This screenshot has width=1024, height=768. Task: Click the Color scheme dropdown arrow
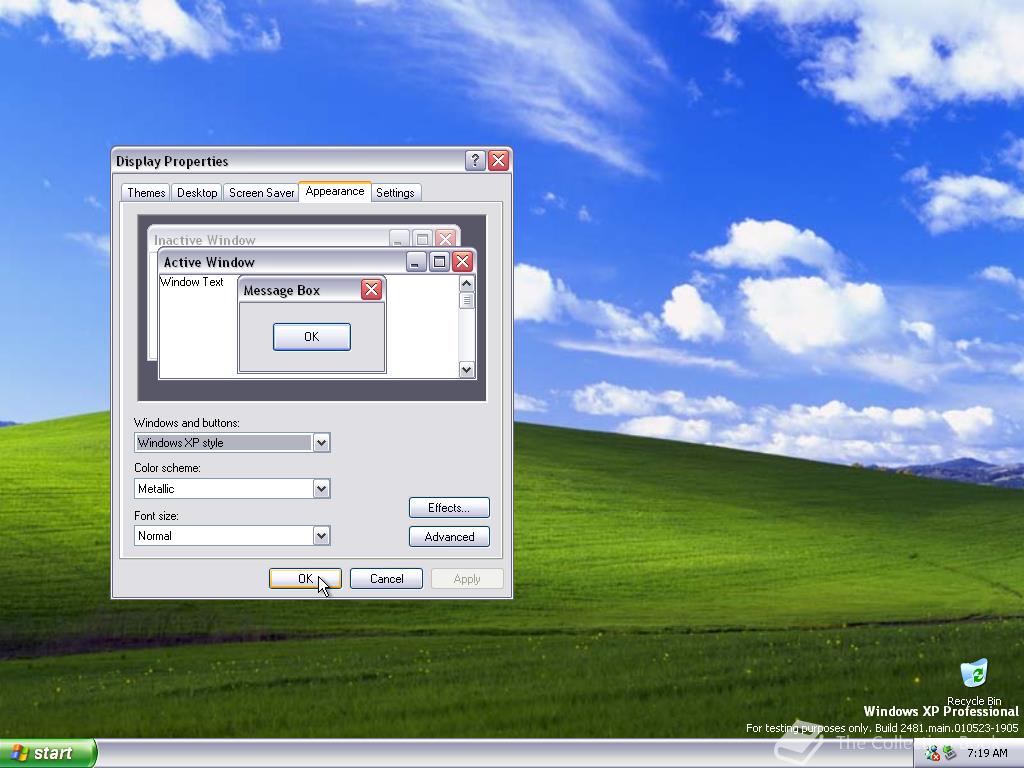321,488
